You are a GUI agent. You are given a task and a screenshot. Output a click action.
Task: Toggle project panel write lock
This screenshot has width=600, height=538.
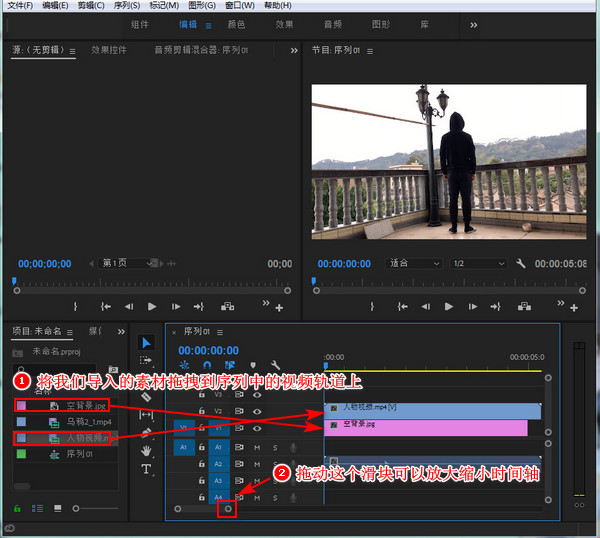click(x=17, y=508)
